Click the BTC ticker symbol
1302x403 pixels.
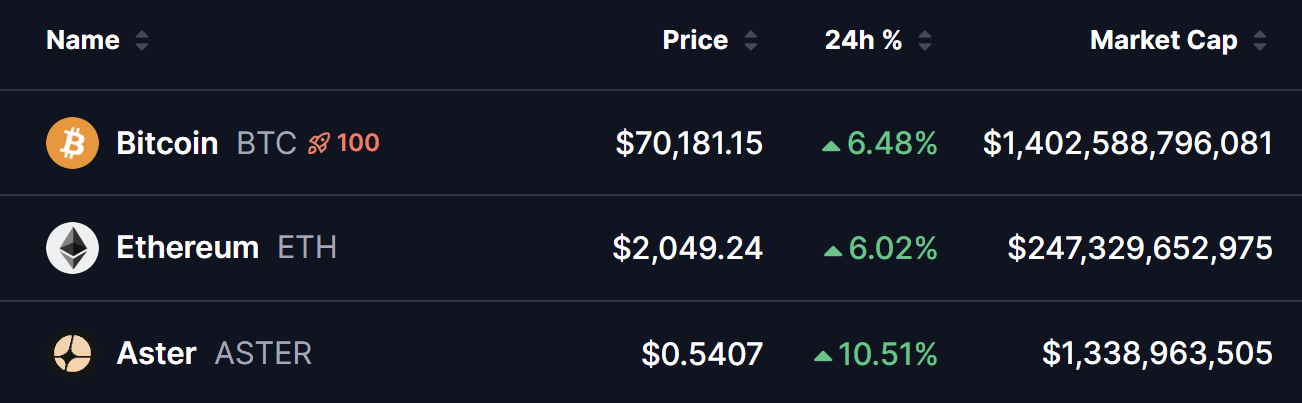pyautogui.click(x=267, y=143)
